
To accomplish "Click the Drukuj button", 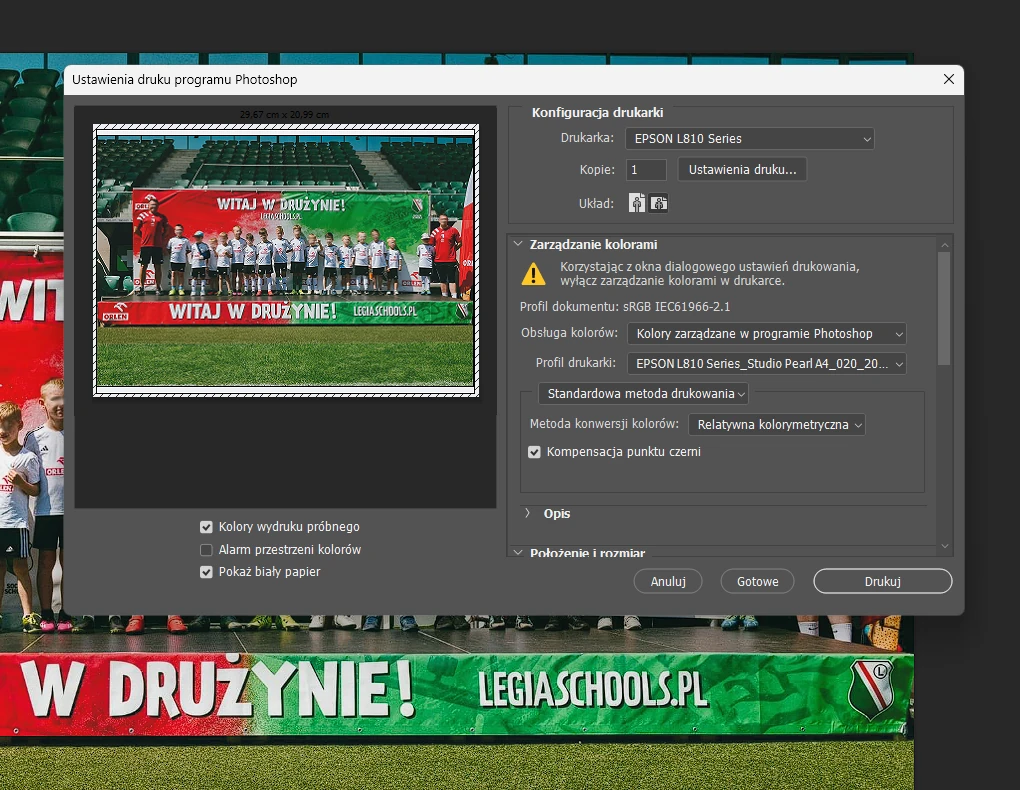I will 881,580.
